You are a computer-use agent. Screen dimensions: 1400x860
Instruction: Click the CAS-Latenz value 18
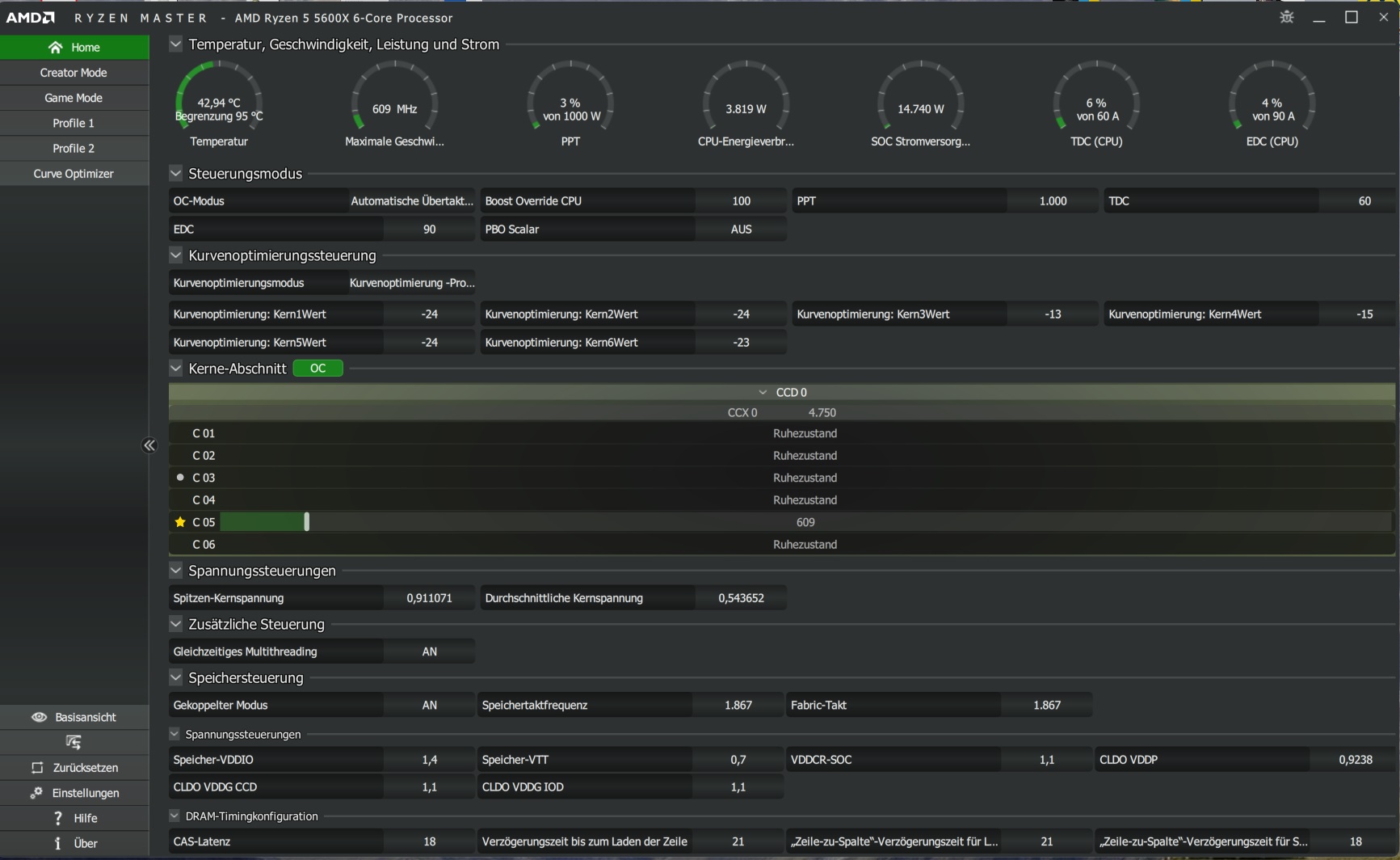(429, 841)
